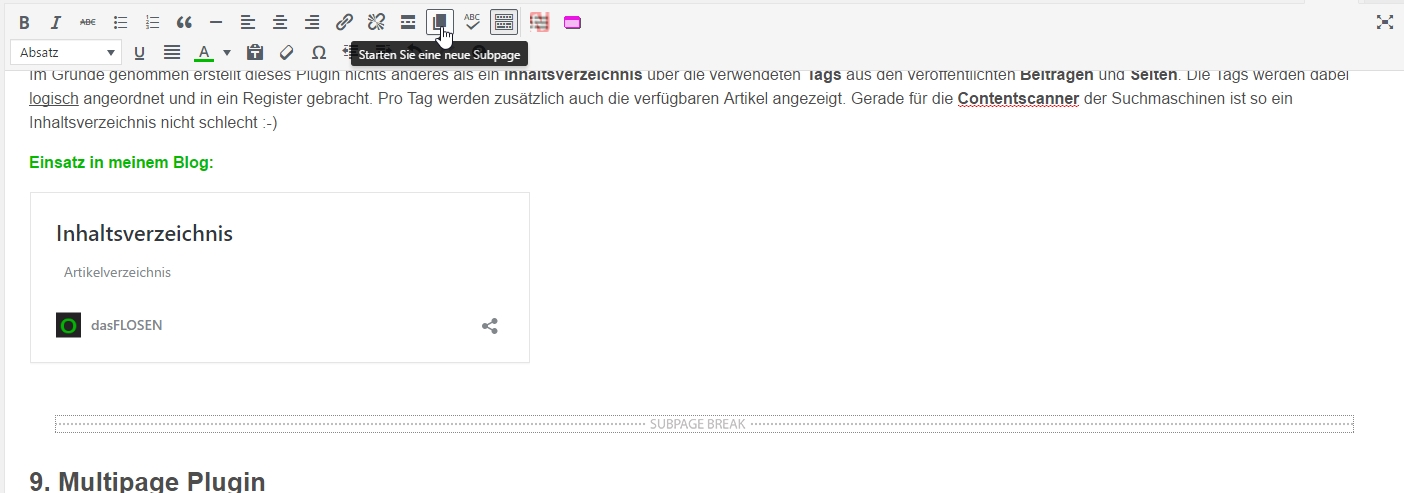Toggle italic formatting
The height and width of the screenshot is (493, 1404).
[56, 22]
